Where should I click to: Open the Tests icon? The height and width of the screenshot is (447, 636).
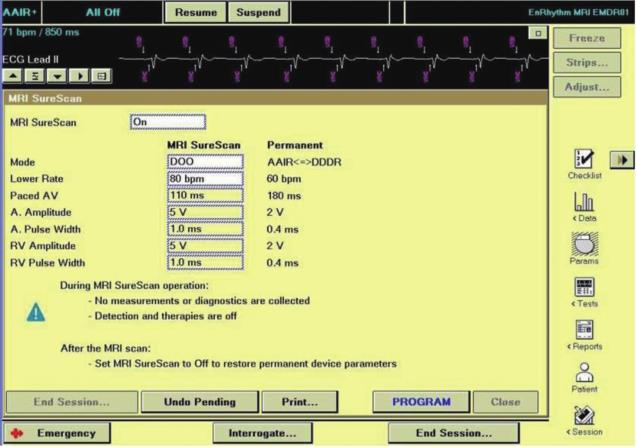(584, 287)
